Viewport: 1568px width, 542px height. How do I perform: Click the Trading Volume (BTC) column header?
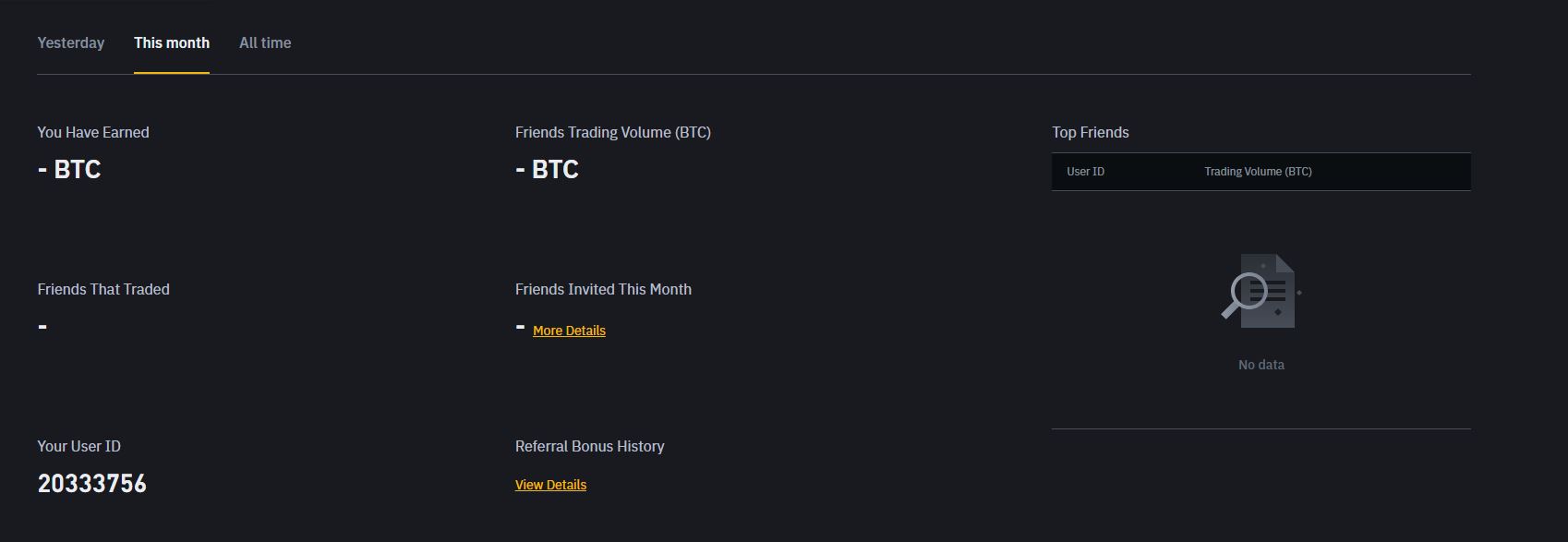[1258, 172]
